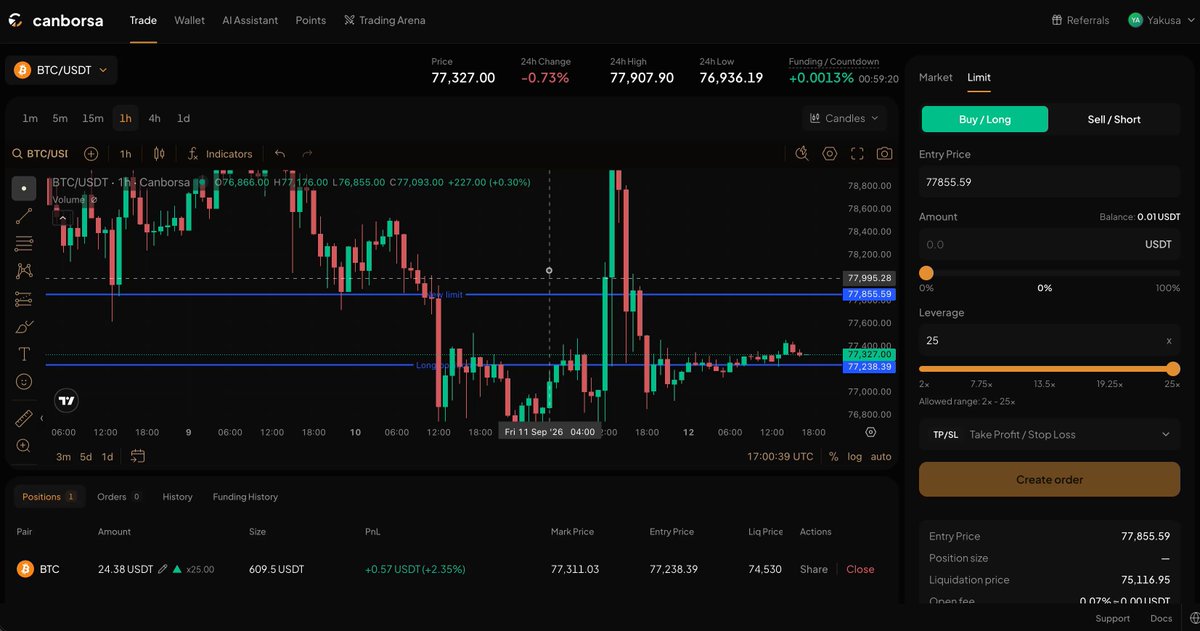
Task: Expand the Take Profit / Stop Loss section
Action: click(x=1049, y=435)
